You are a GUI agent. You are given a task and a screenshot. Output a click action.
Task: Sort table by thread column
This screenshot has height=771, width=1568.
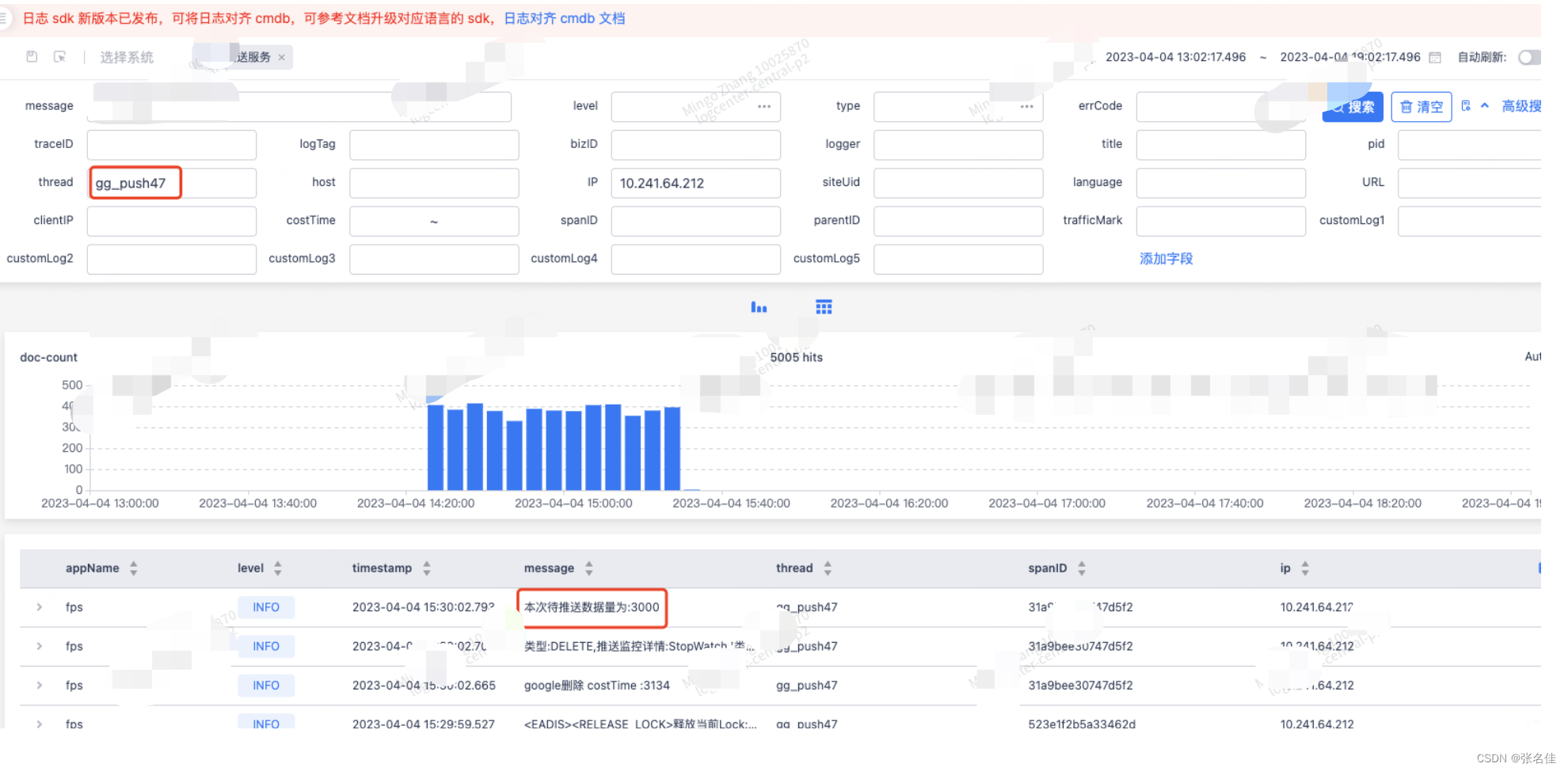[x=828, y=568]
